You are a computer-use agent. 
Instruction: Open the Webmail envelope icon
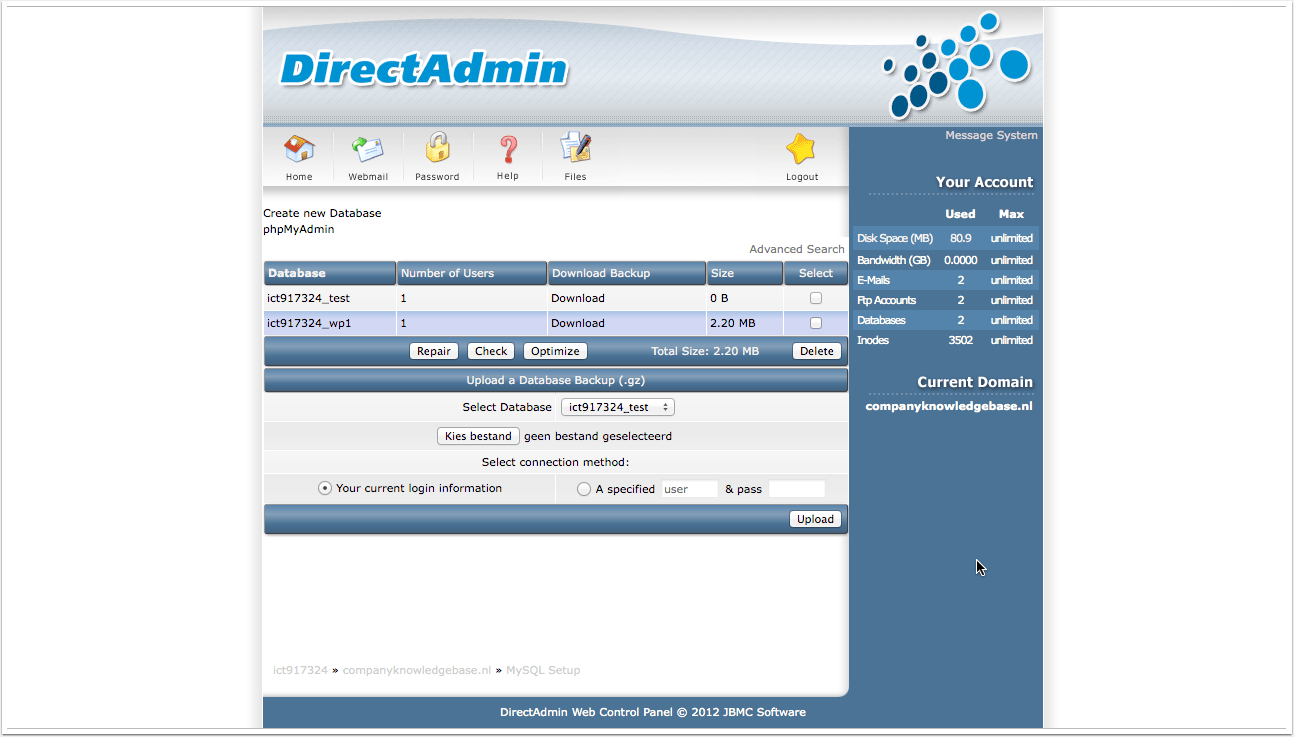368,149
